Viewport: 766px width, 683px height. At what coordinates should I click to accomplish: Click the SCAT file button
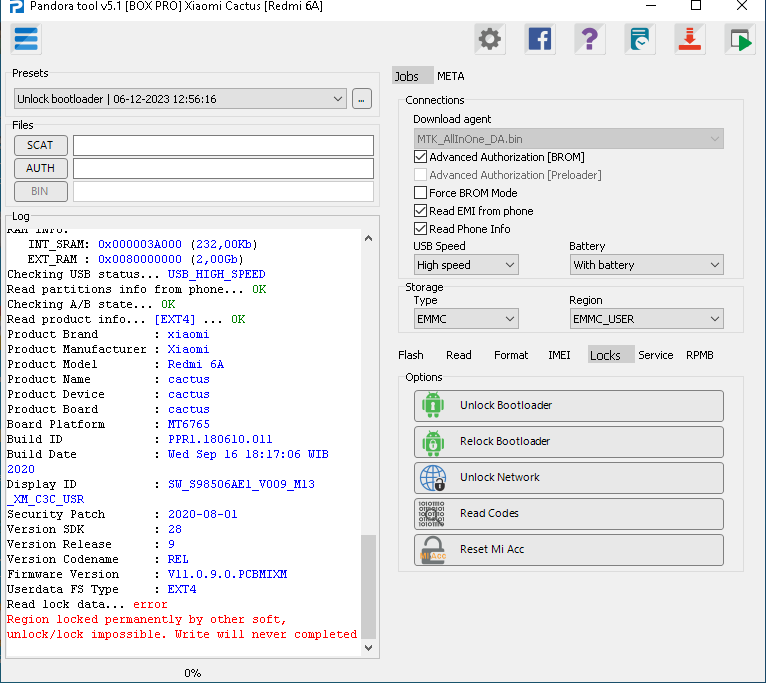41,145
